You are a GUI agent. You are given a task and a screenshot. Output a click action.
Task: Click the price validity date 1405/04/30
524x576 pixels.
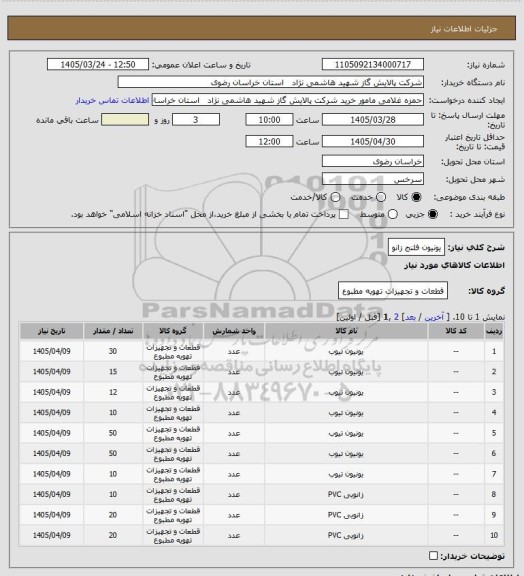click(x=373, y=141)
